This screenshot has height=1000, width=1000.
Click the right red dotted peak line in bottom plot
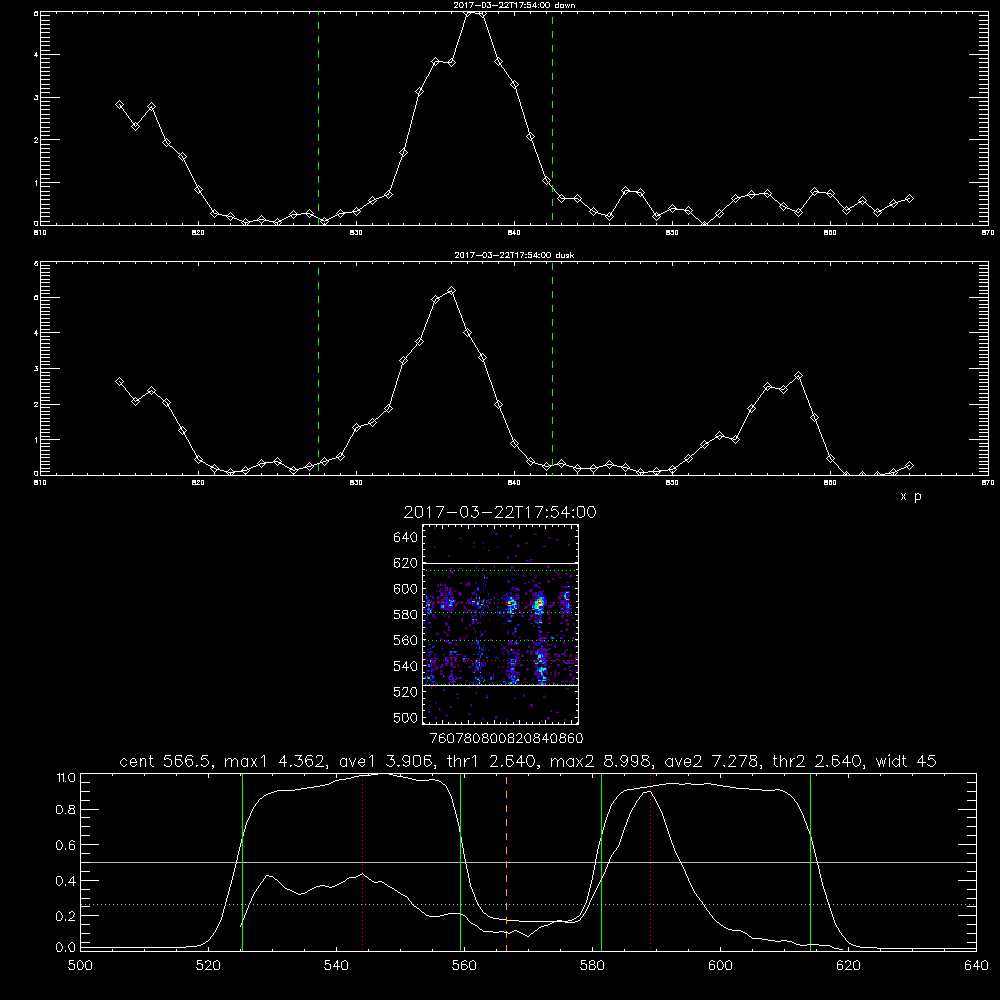[651, 861]
